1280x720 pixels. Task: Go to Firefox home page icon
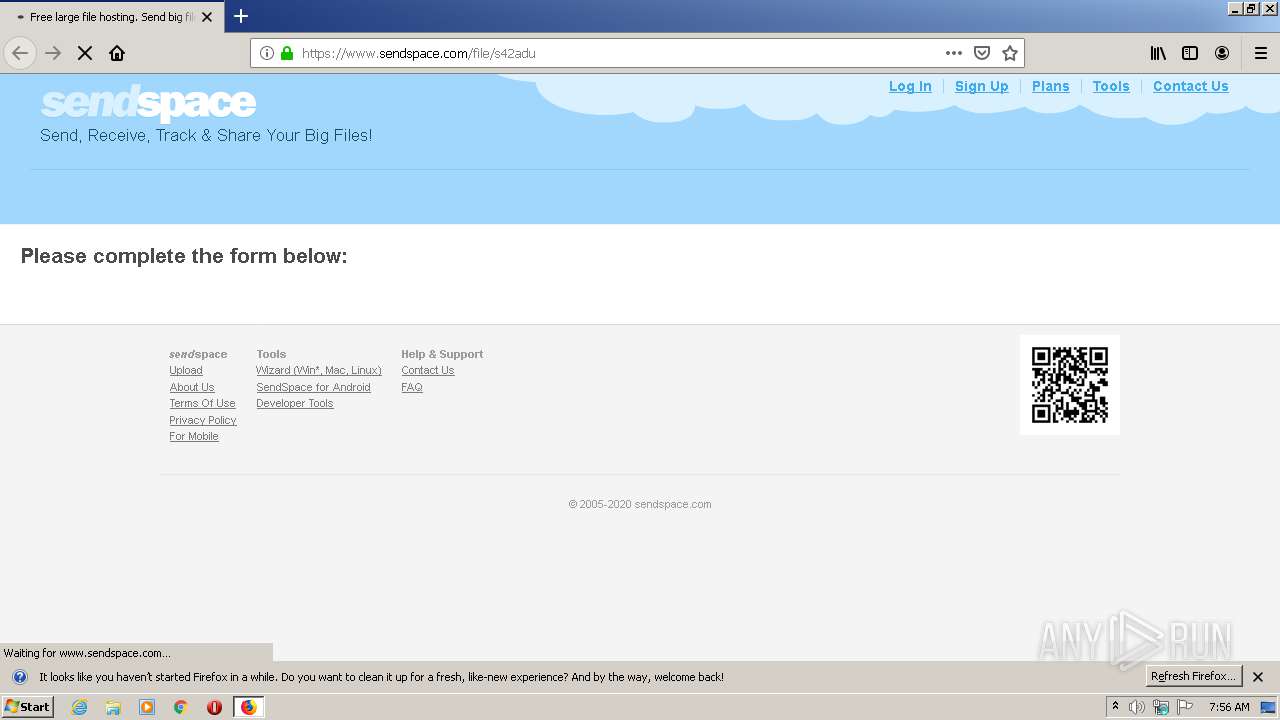(x=117, y=53)
